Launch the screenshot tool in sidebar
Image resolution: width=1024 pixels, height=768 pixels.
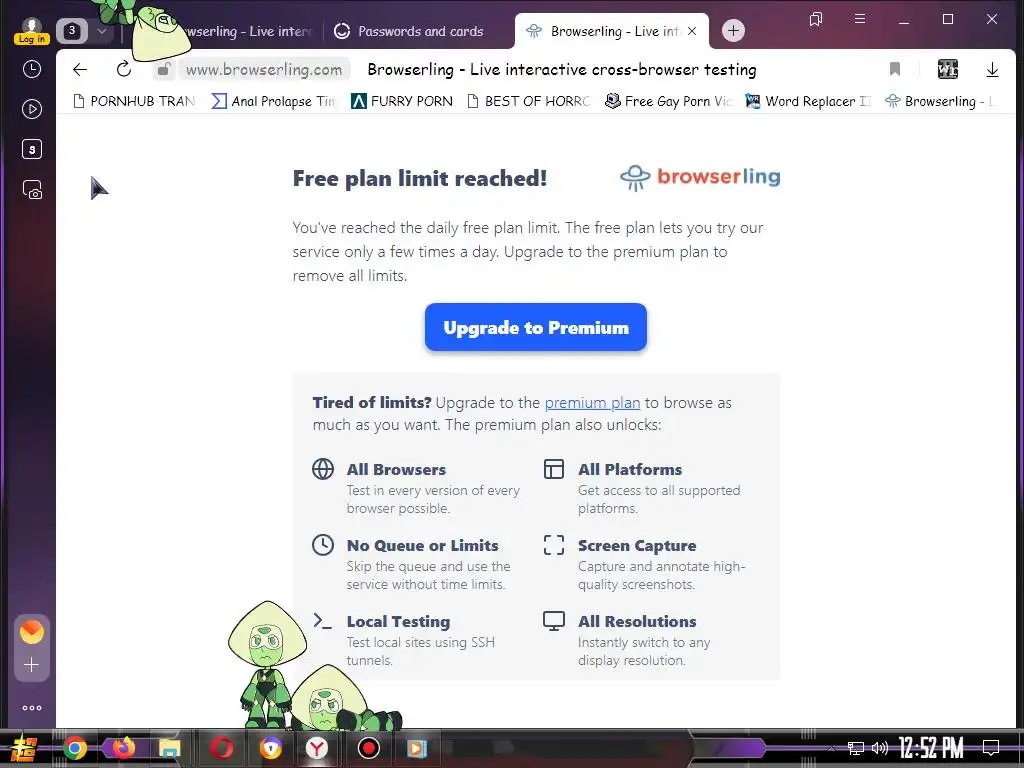pos(32,190)
